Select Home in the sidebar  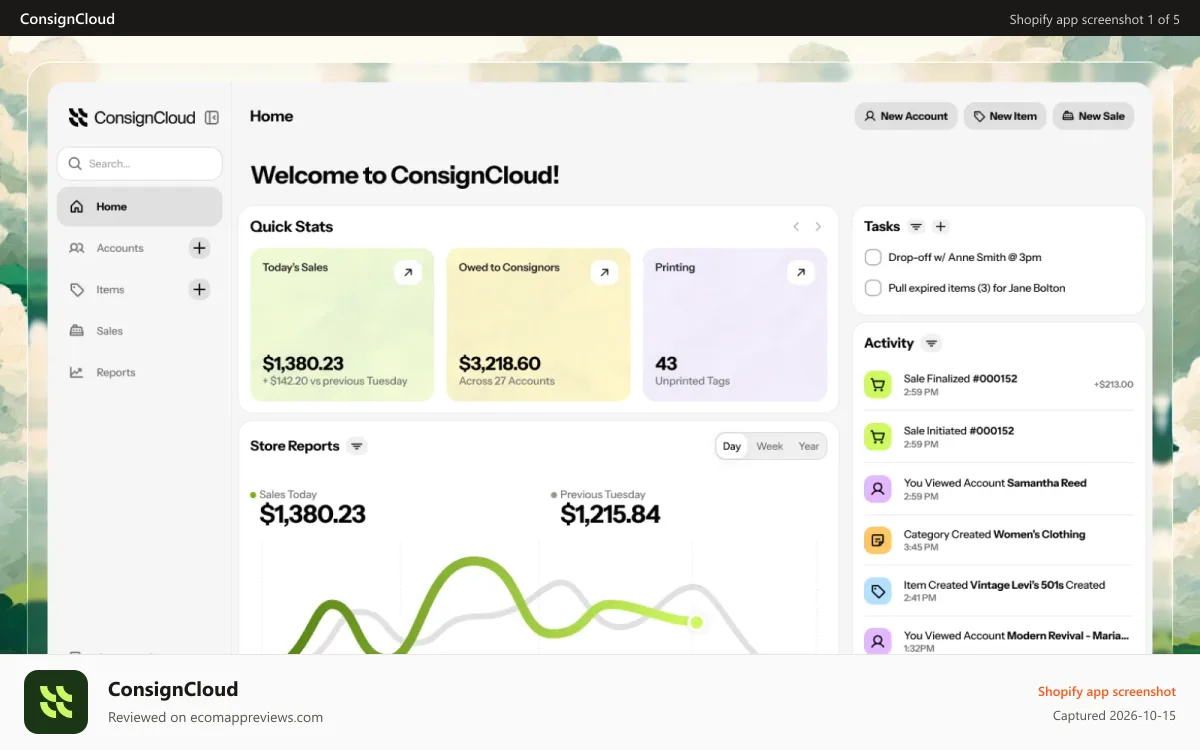(139, 207)
